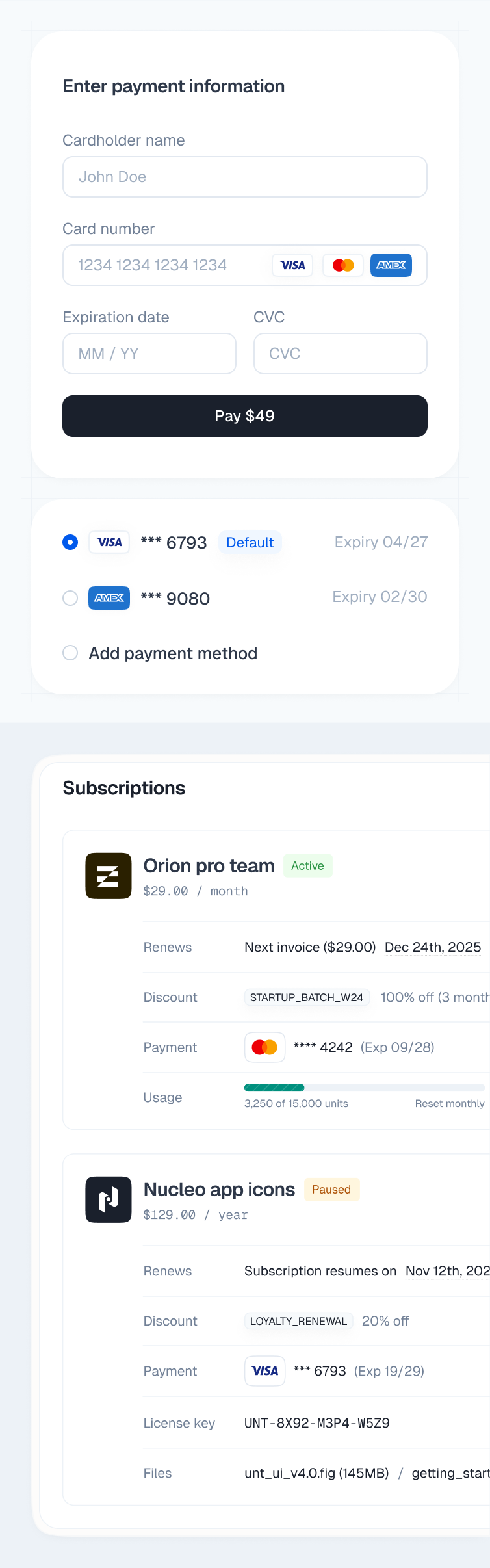Click the Default badge on the Visa card

(x=250, y=542)
